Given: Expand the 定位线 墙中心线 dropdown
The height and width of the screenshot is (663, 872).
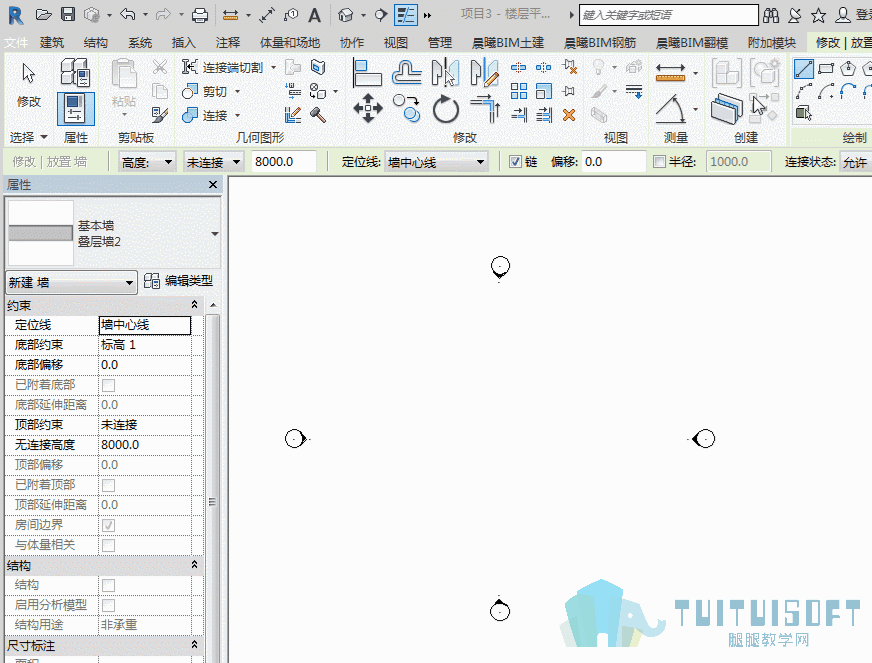Looking at the screenshot, I should (x=436, y=162).
